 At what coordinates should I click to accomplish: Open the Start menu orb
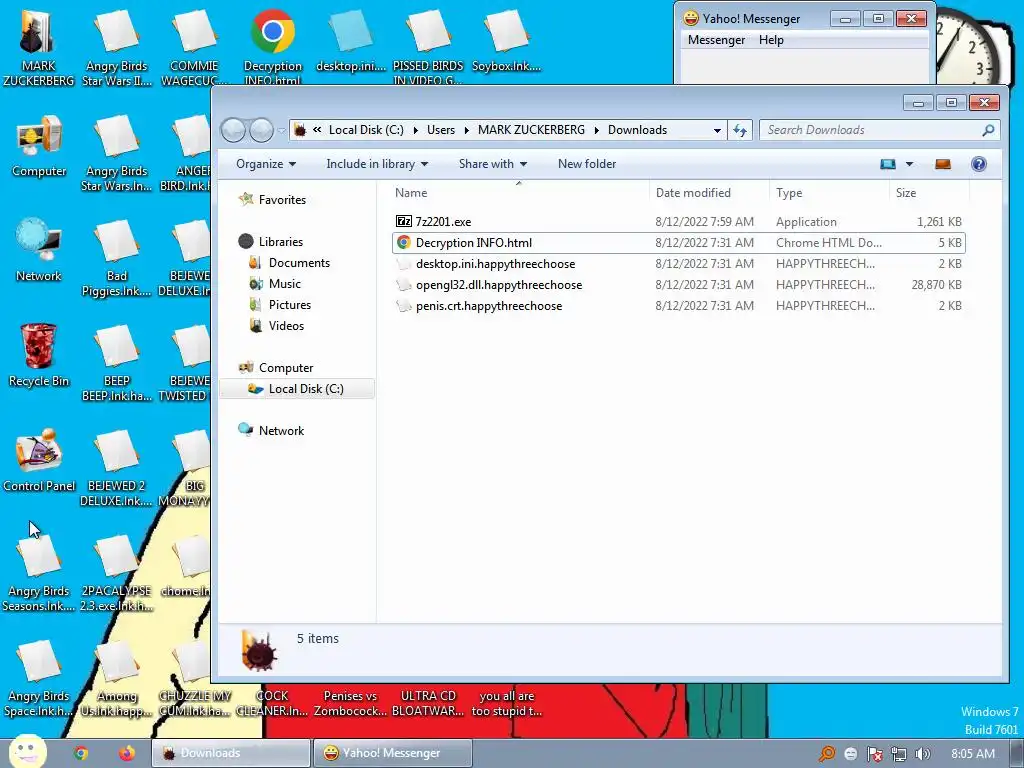pos(27,751)
